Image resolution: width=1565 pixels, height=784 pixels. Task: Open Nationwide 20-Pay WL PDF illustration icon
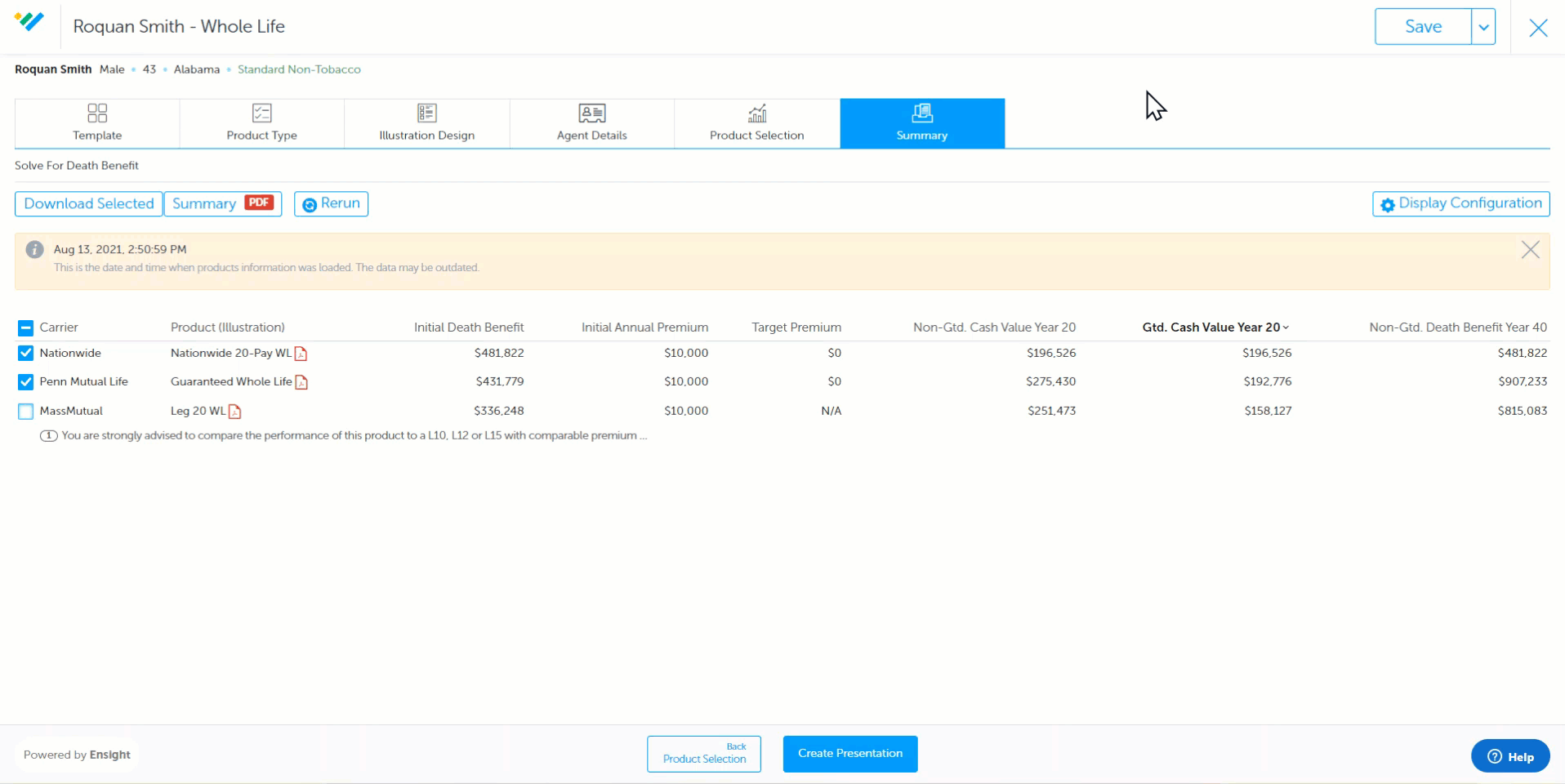[301, 354]
